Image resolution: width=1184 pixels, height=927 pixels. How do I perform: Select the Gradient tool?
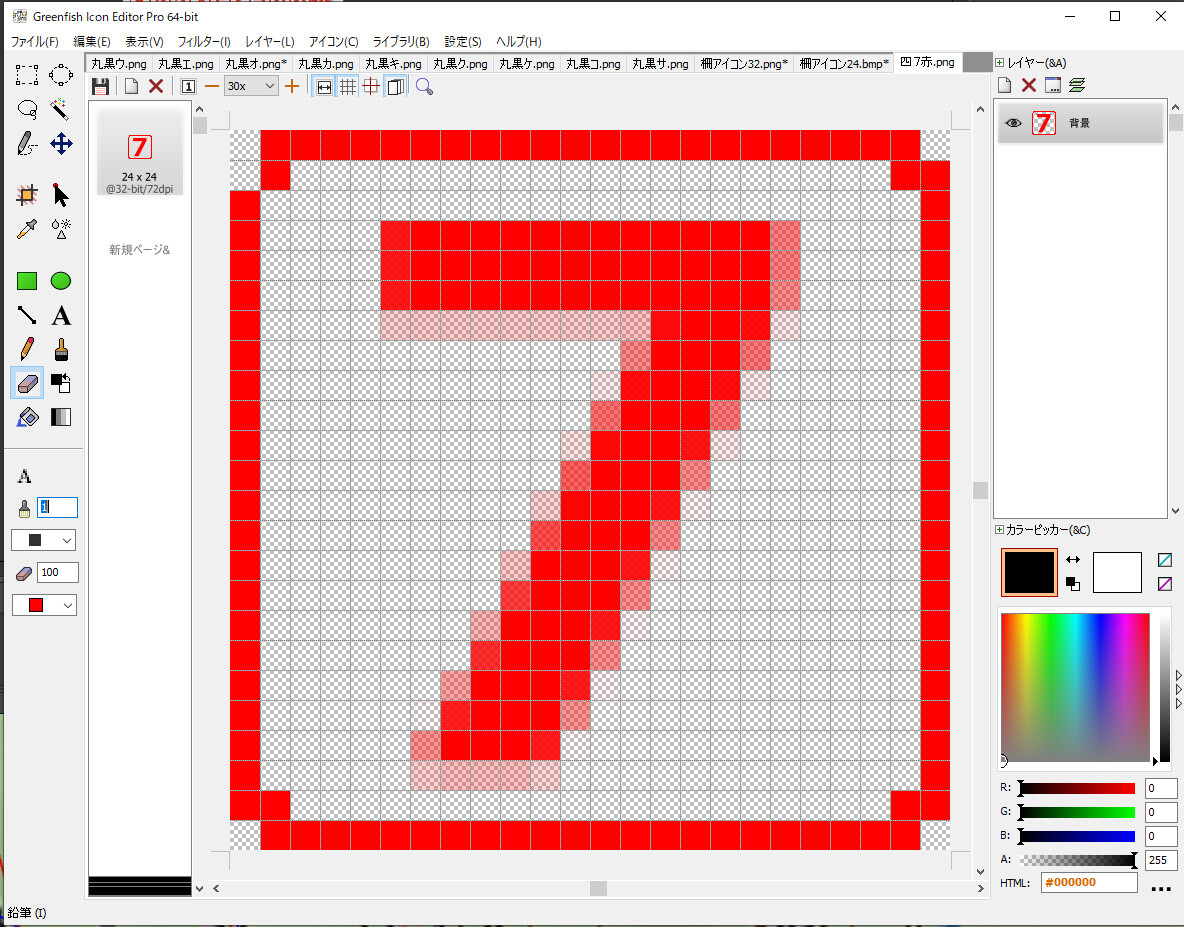[x=61, y=417]
